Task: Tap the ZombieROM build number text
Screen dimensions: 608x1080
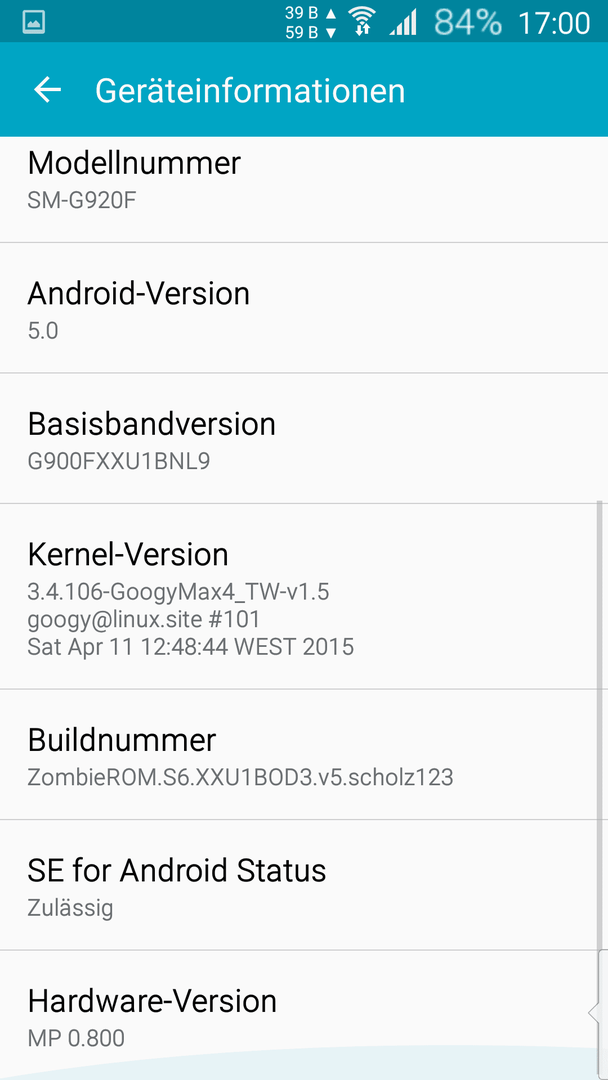Action: coord(240,777)
